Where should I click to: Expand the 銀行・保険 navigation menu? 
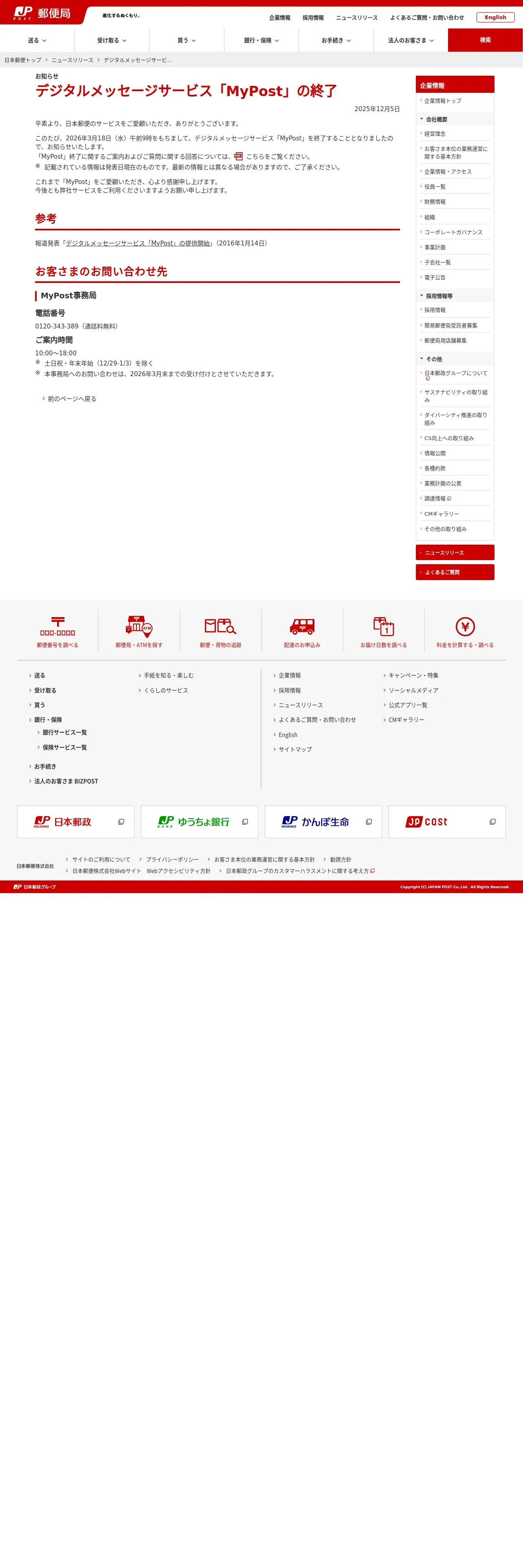coord(262,40)
